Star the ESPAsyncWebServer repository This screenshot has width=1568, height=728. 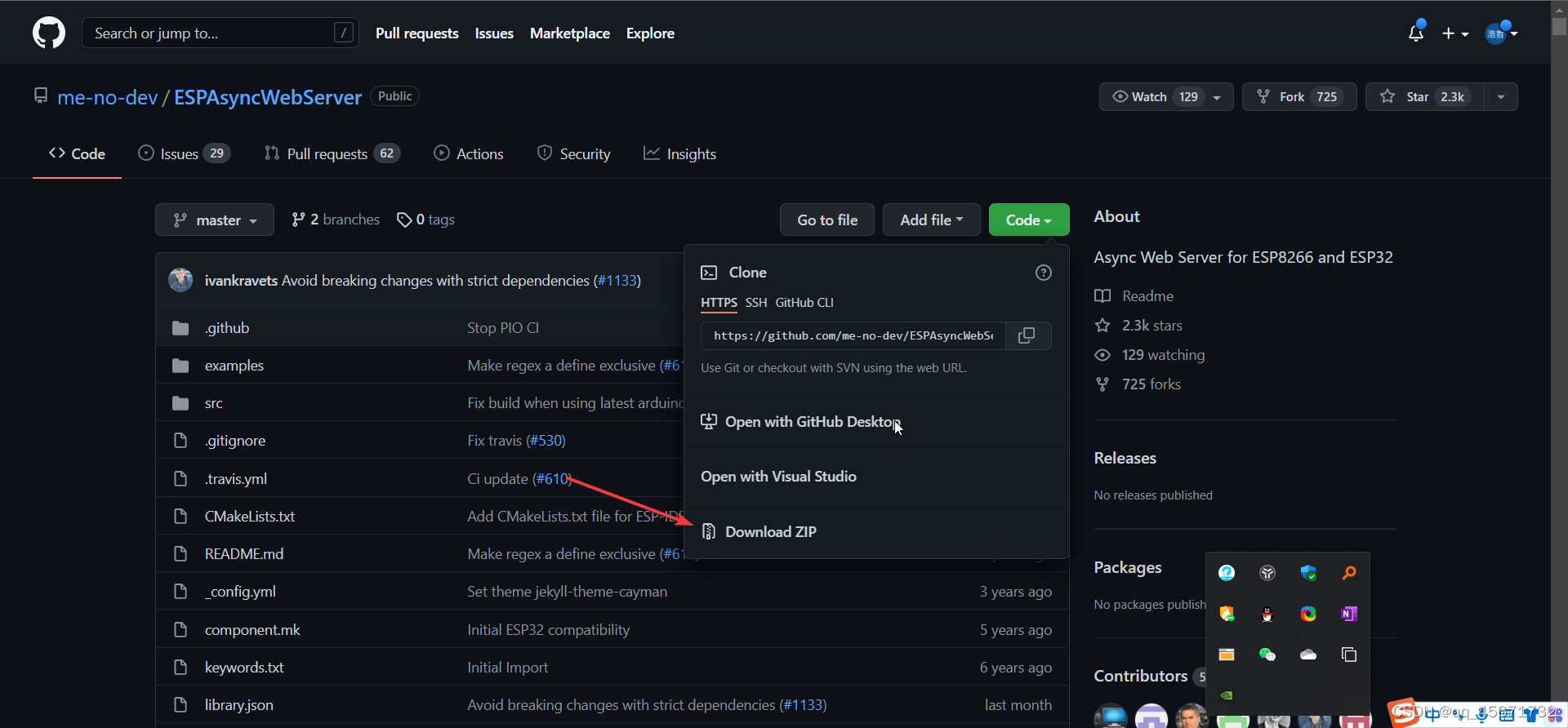pos(1426,96)
